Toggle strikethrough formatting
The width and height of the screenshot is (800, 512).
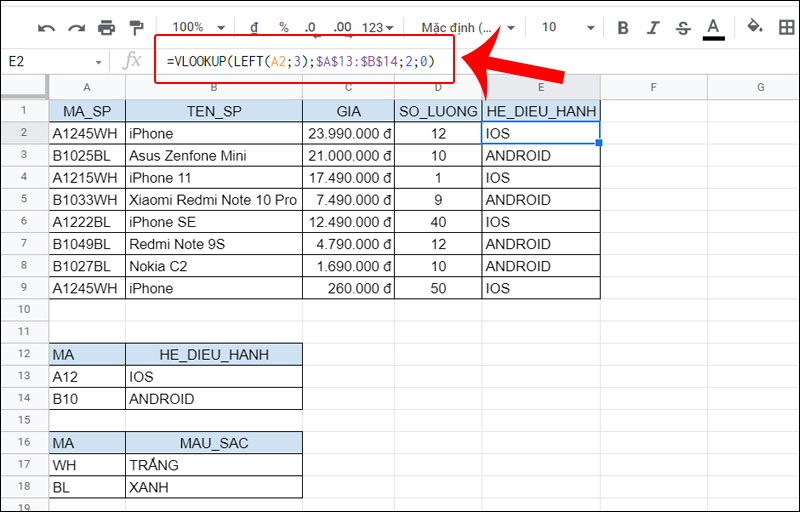point(683,27)
